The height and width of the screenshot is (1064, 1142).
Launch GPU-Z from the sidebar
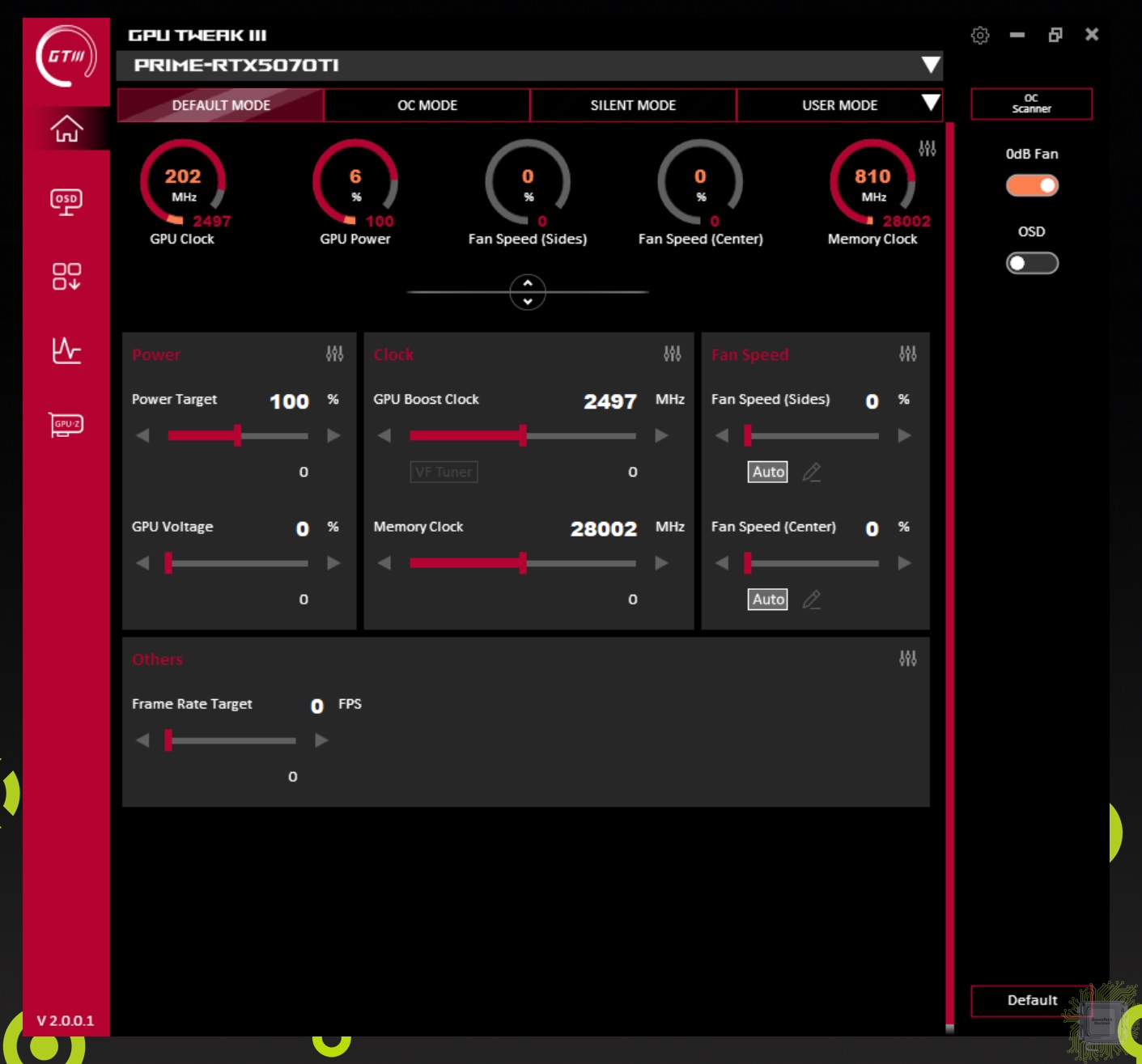66,425
